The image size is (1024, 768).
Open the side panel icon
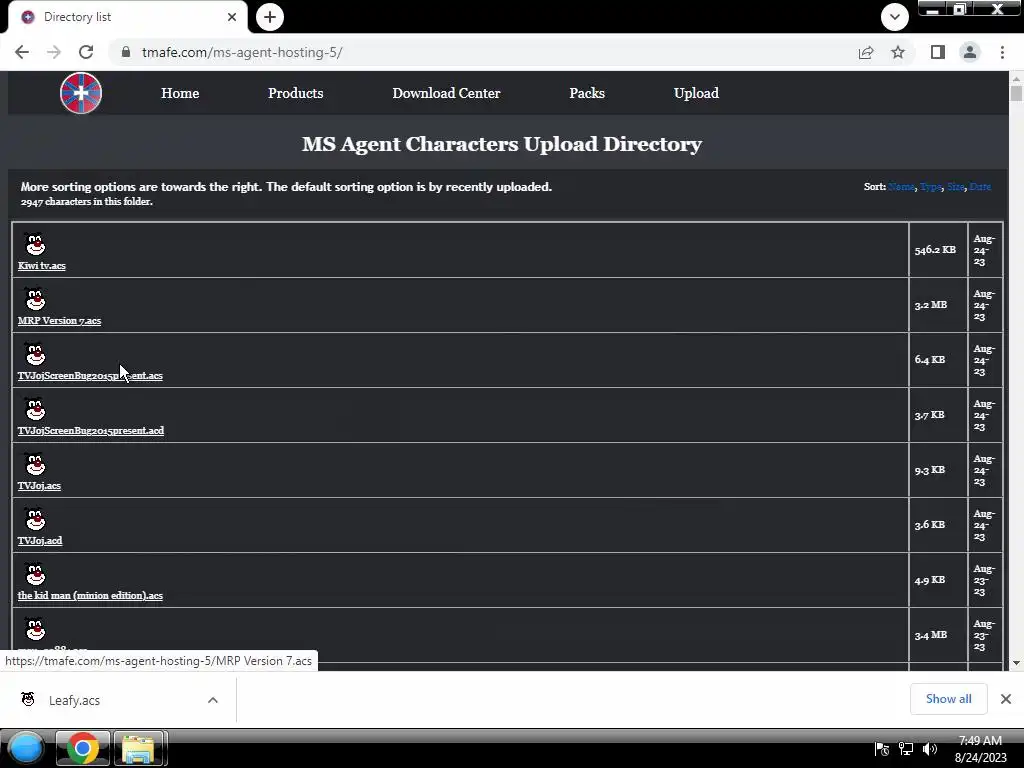[938, 52]
